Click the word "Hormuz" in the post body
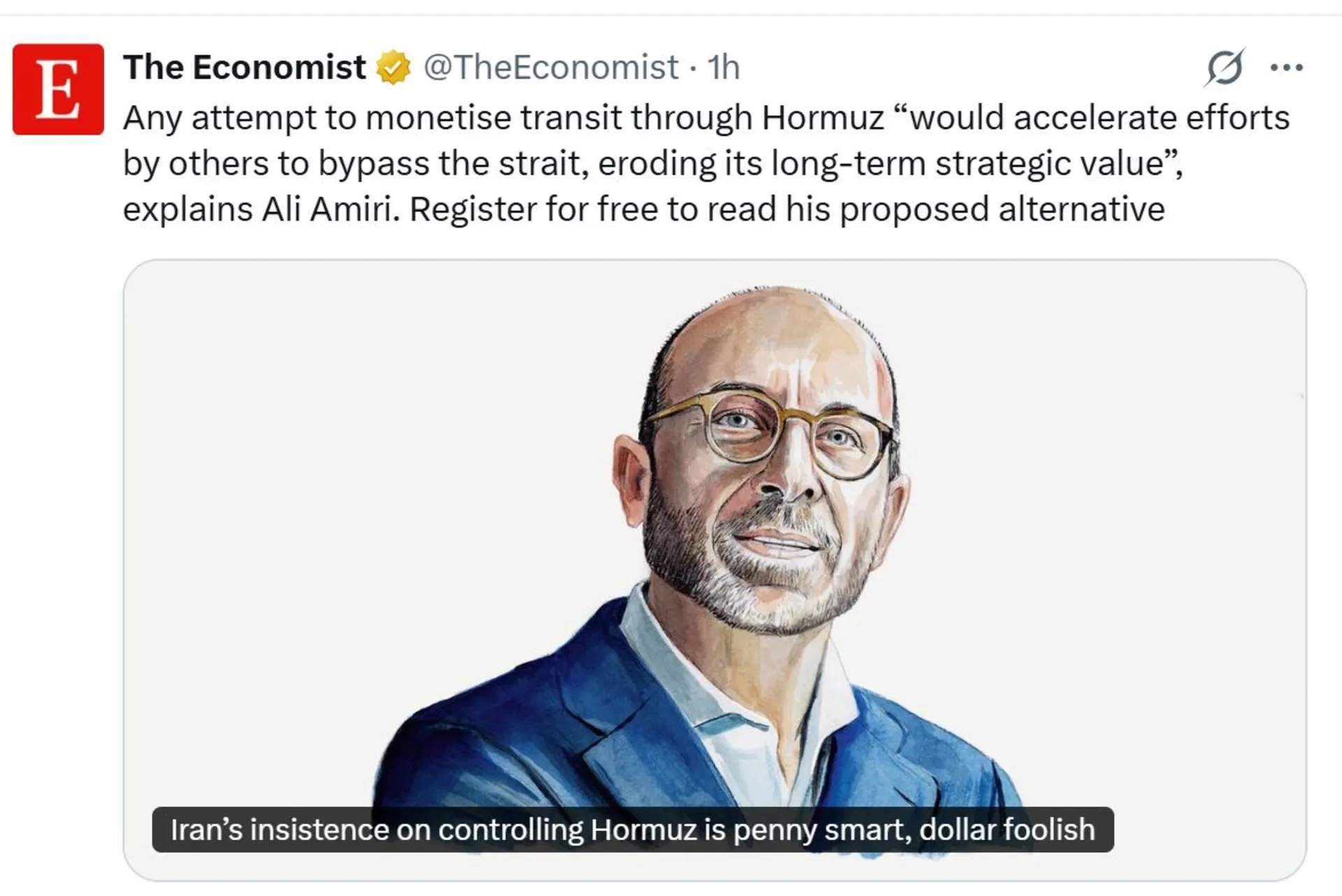Viewport: 1342px width, 896px height. 823,117
